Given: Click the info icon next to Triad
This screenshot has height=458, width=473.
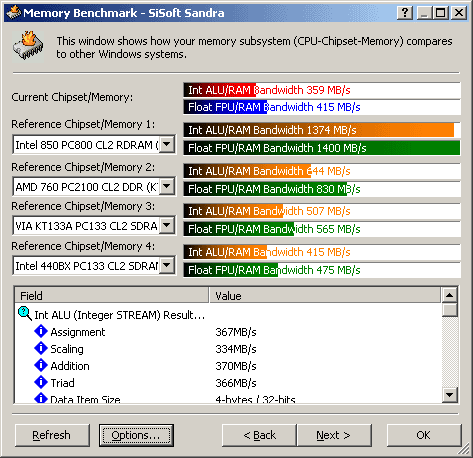Looking at the screenshot, I should point(41,382).
